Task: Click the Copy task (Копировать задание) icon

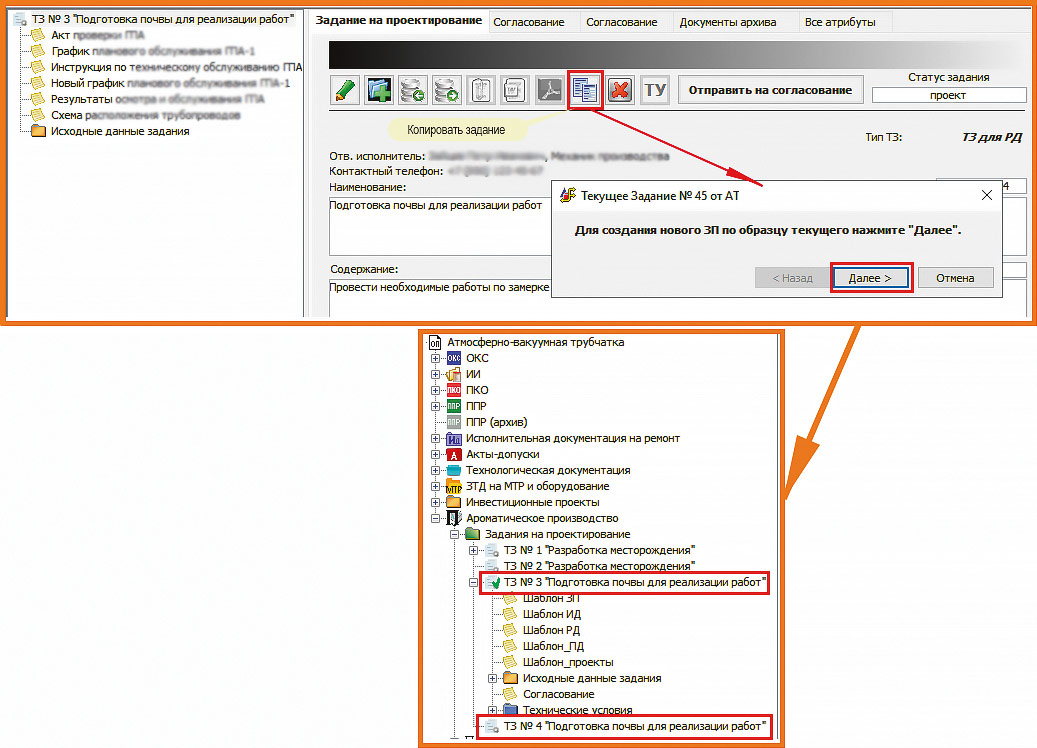Action: click(x=585, y=90)
